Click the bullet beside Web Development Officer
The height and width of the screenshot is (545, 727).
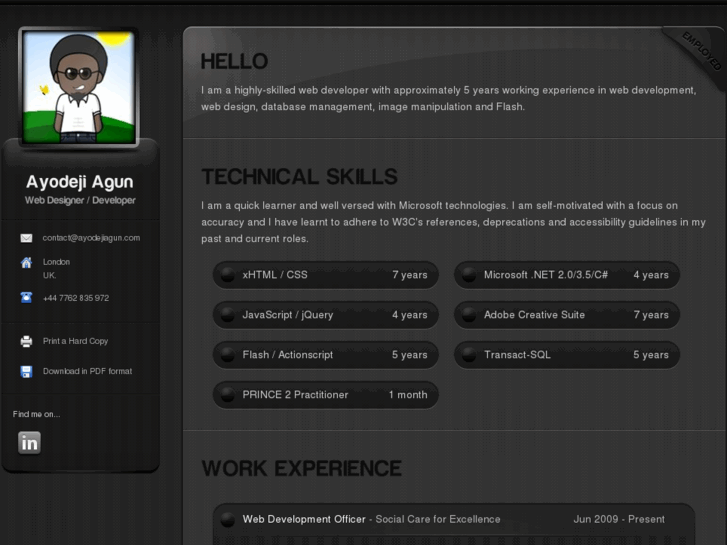click(x=228, y=519)
